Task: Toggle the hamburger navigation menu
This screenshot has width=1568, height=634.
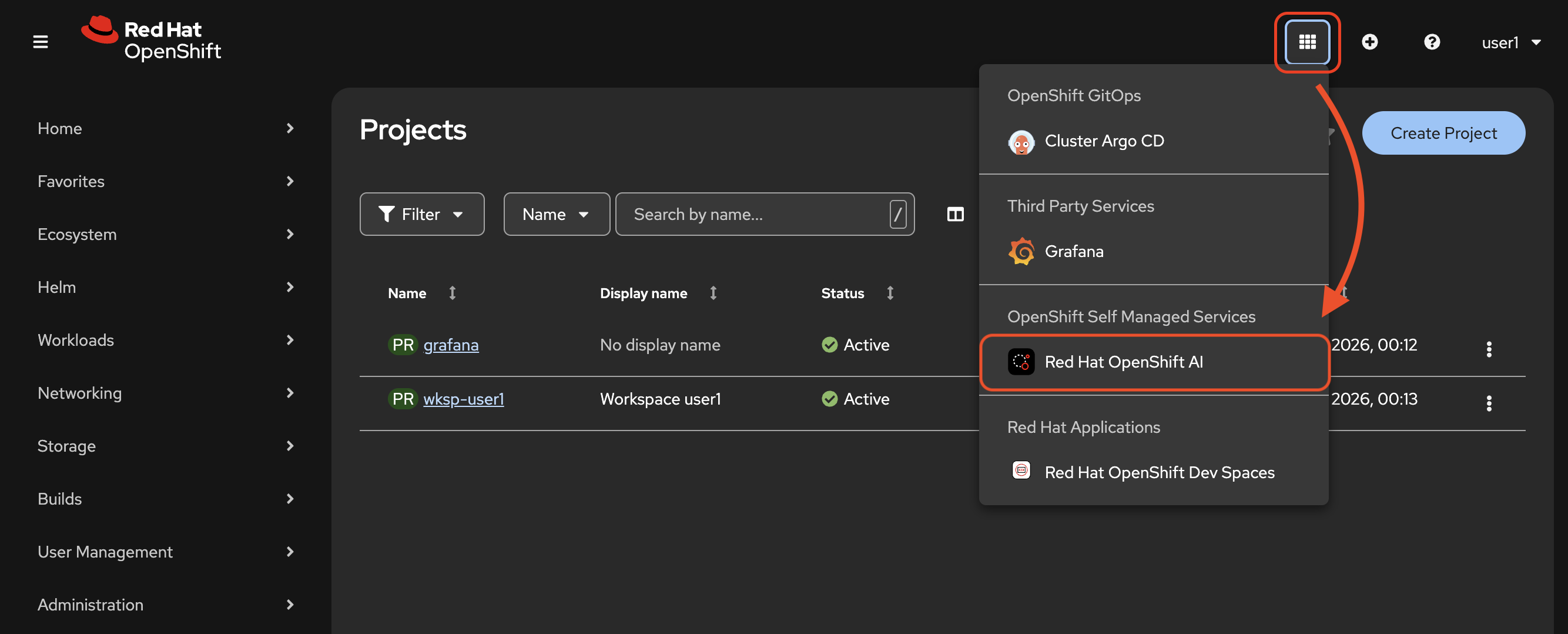Action: (x=40, y=42)
